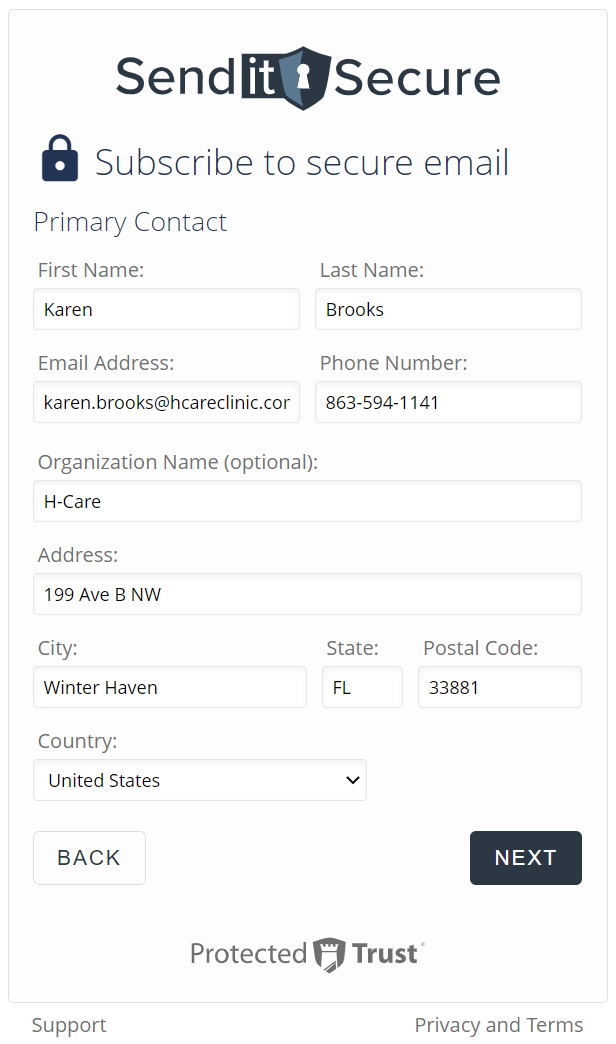The width and height of the screenshot is (616, 1044).
Task: Click the First Name field containing Karen
Action: (166, 309)
